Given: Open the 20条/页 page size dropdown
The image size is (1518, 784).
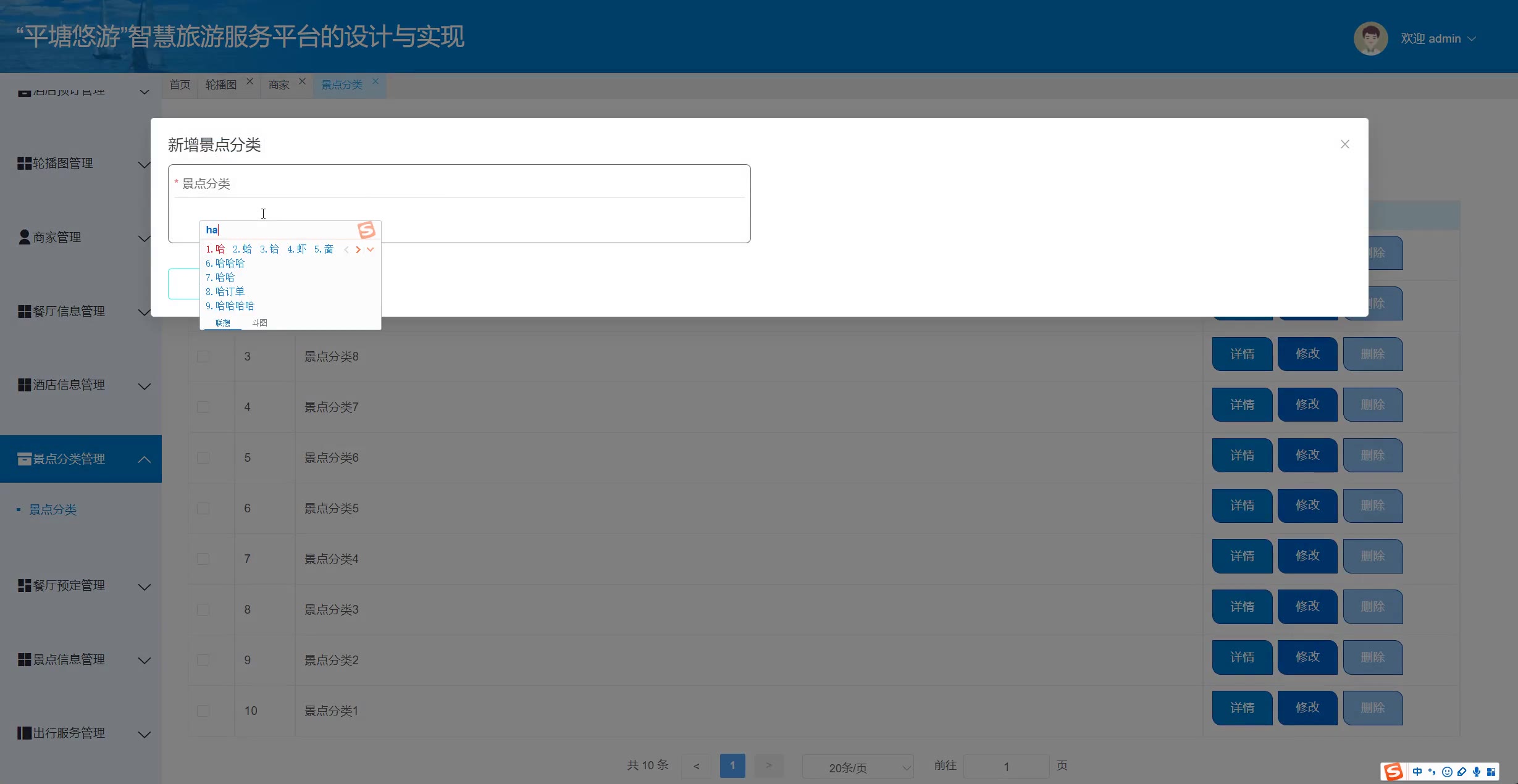Looking at the screenshot, I should coord(857,767).
